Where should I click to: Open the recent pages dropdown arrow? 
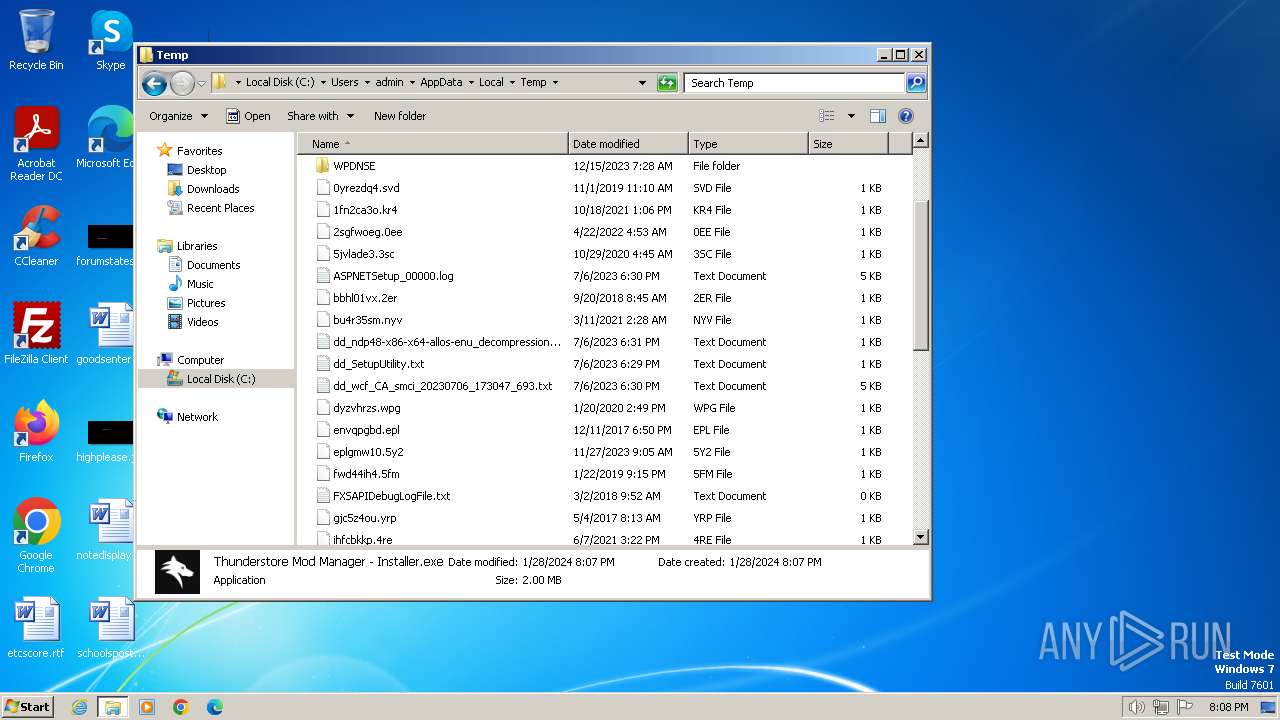click(x=202, y=83)
